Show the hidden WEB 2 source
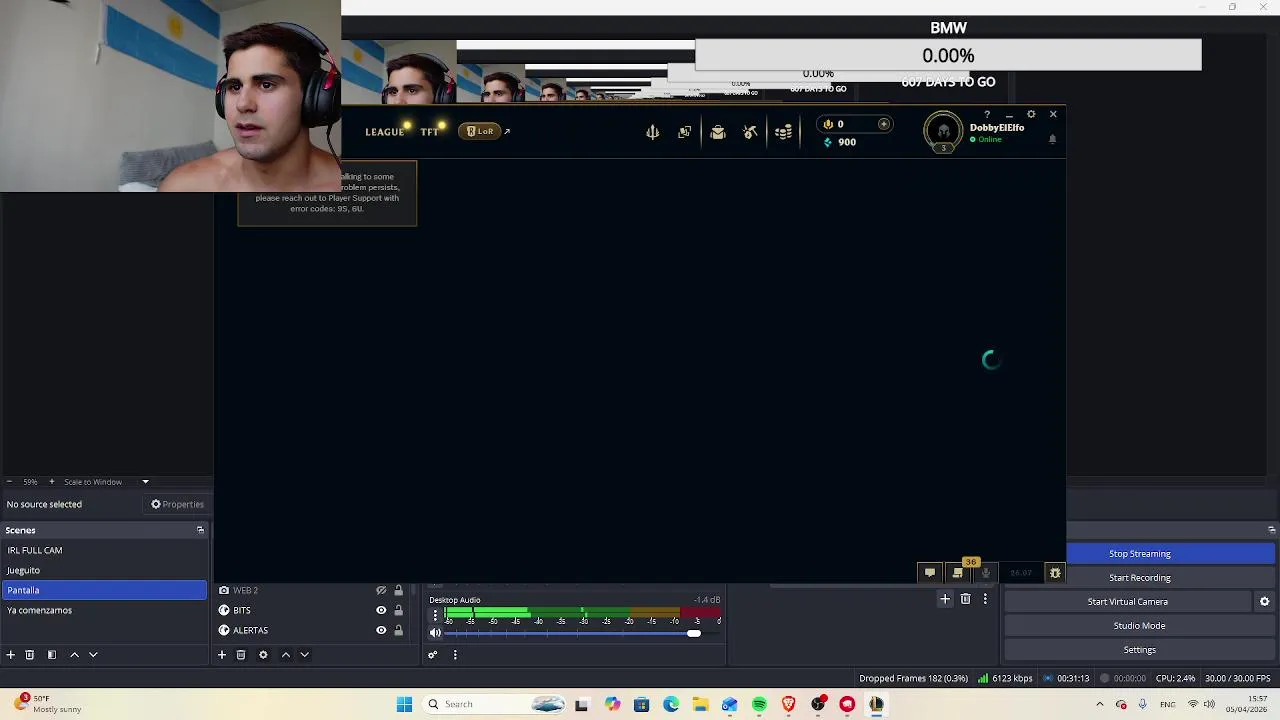Viewport: 1280px width, 720px height. 381,590
